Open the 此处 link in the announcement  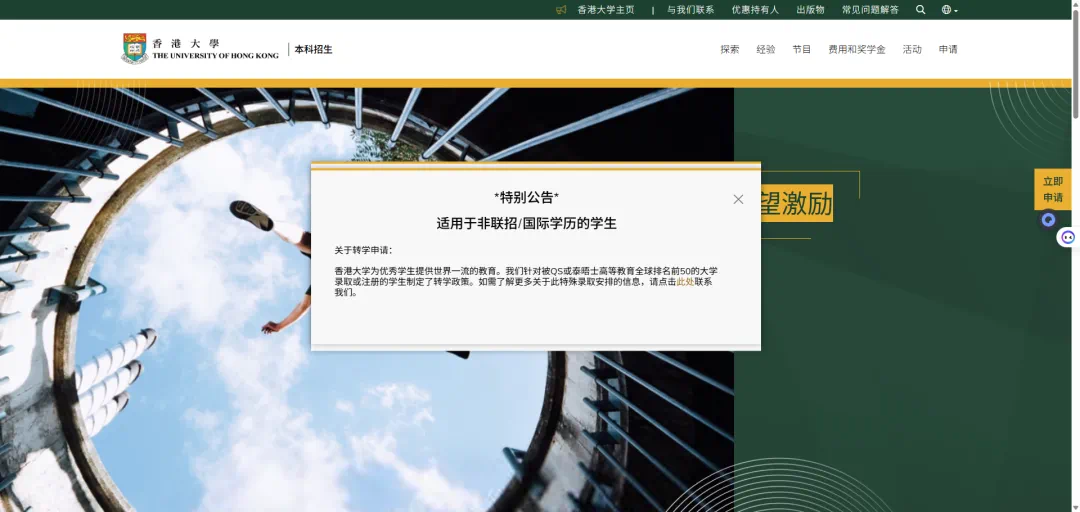point(685,282)
